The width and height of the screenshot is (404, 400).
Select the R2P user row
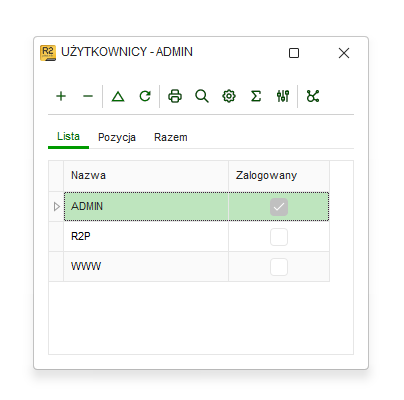196,237
